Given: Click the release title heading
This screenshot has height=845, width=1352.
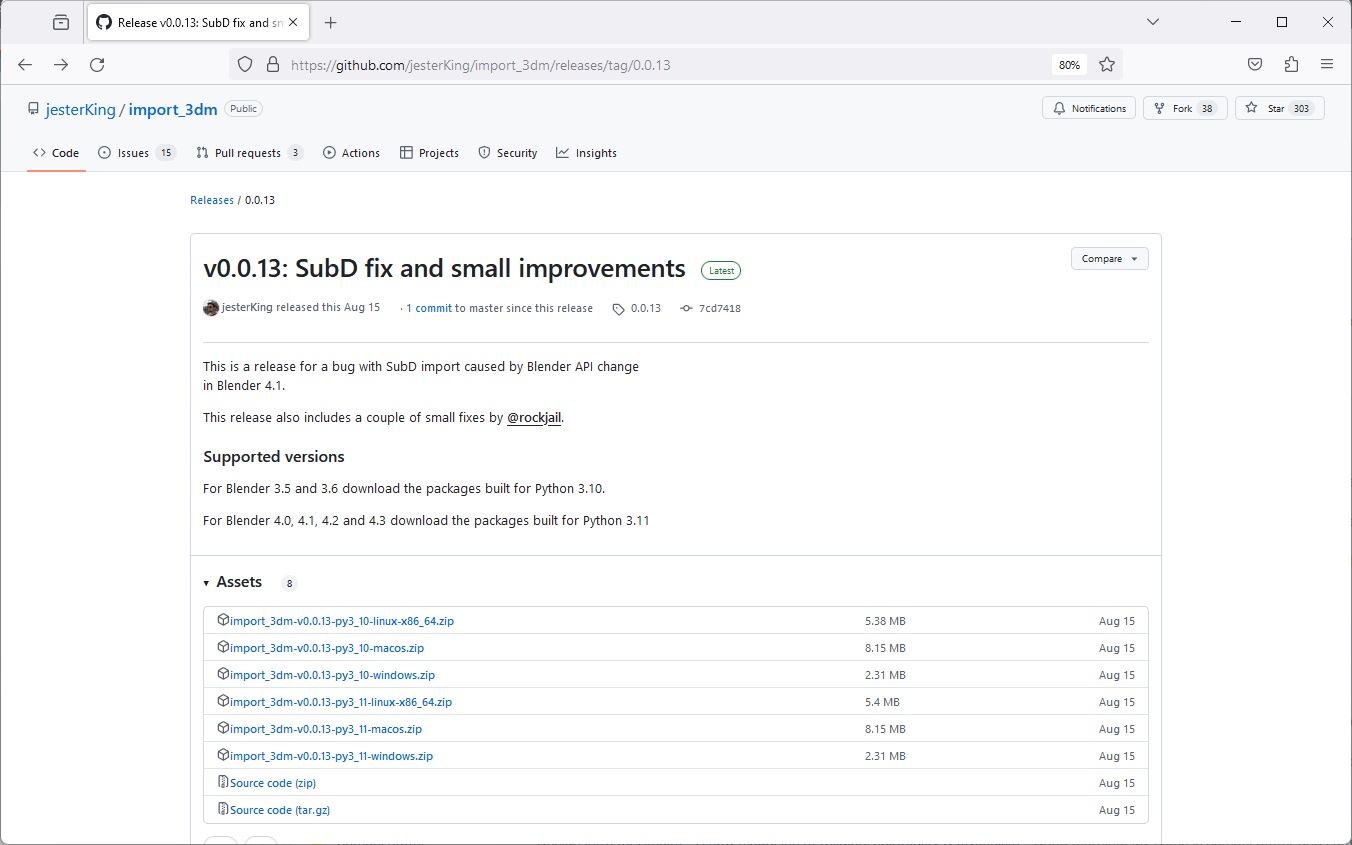Looking at the screenshot, I should coord(444,268).
